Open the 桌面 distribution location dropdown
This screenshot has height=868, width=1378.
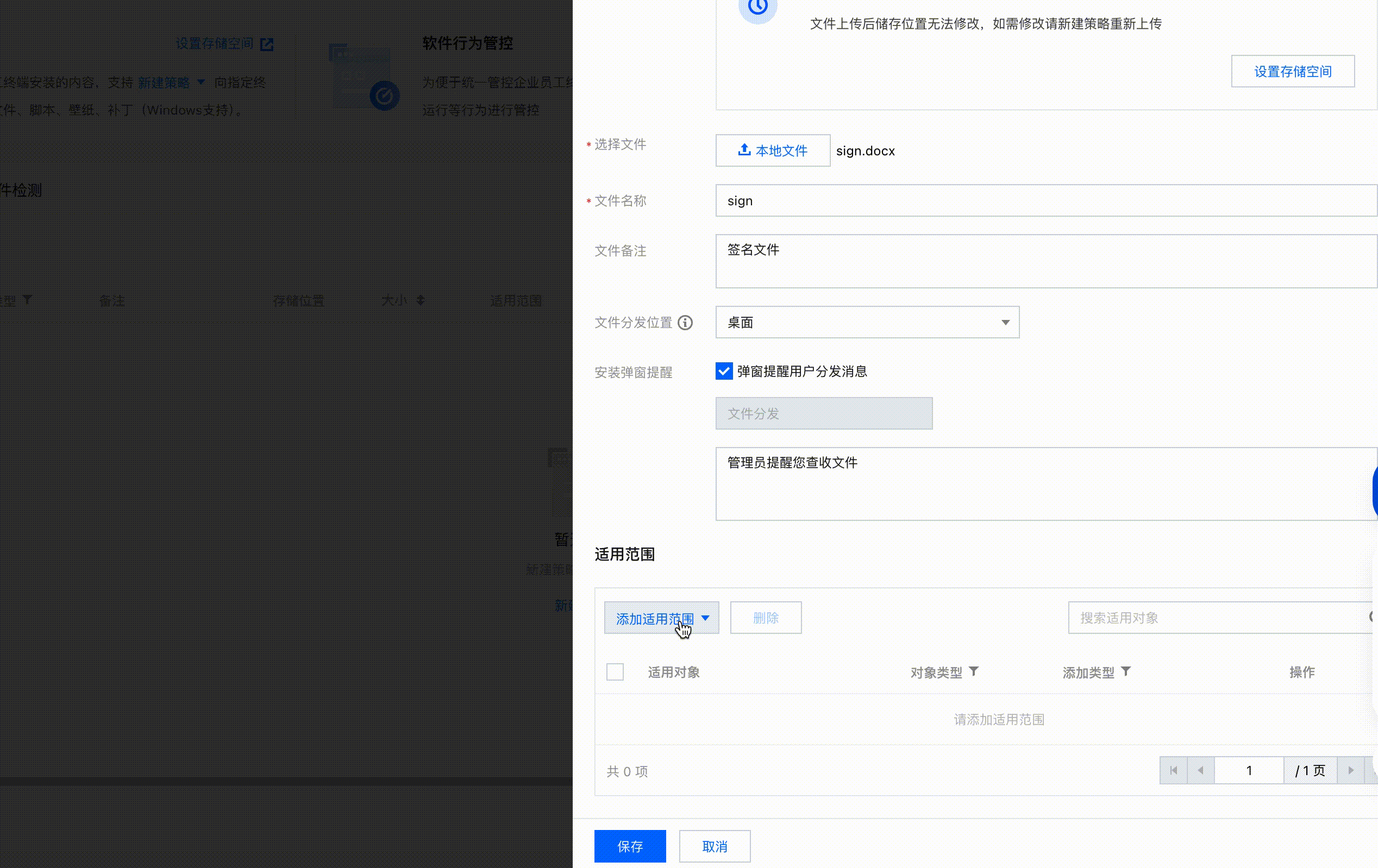coord(867,322)
